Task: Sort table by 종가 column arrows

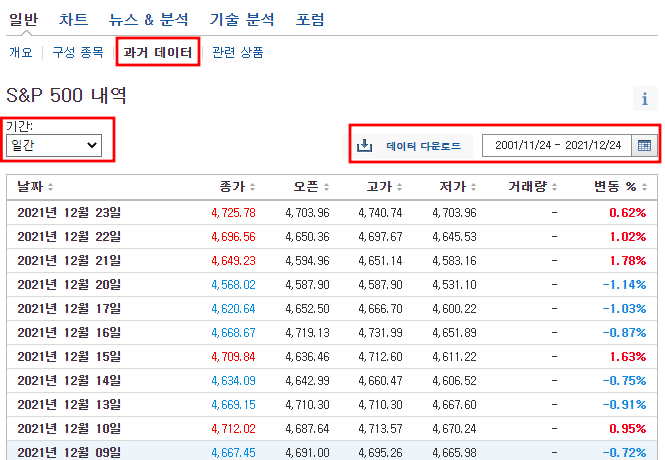Action: 252,187
